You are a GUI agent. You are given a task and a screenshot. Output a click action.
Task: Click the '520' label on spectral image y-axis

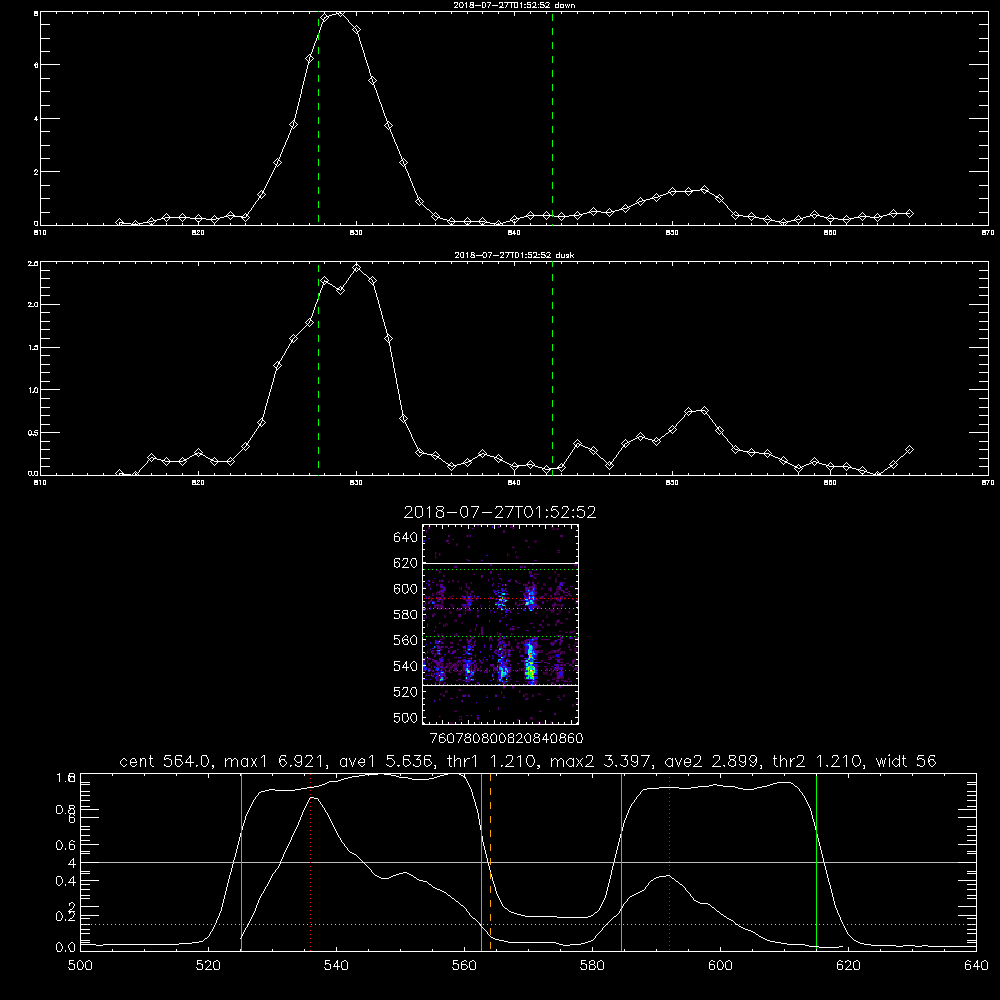point(406,692)
